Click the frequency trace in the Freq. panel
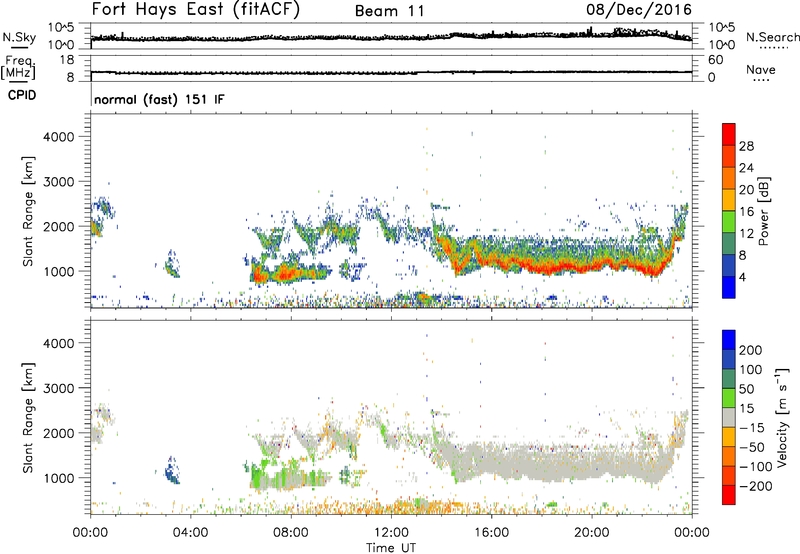The image size is (800, 554). pyautogui.click(x=391, y=72)
